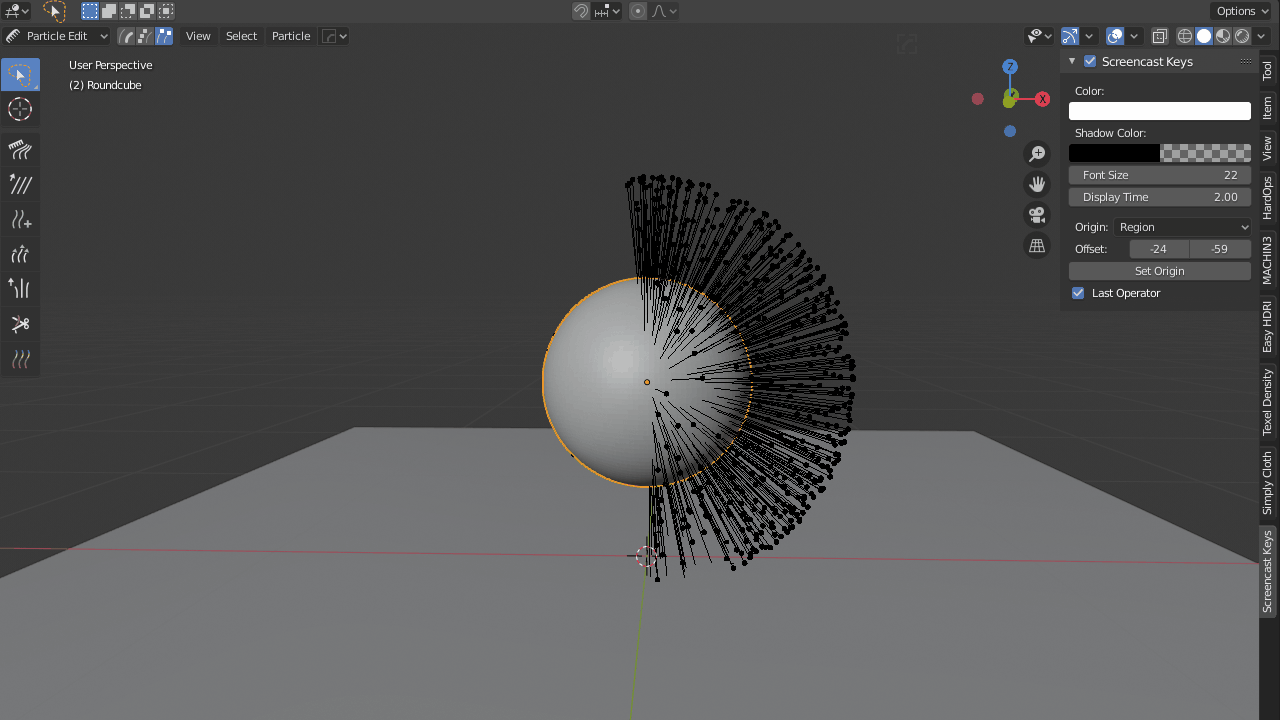This screenshot has height=720, width=1280.
Task: Enable the Last Operator checkbox
Action: (x=1078, y=293)
